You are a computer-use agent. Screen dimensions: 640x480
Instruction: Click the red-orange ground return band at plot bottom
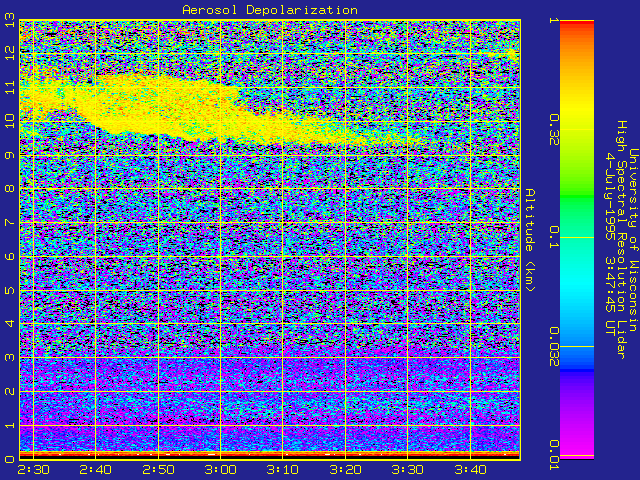[x=270, y=454]
